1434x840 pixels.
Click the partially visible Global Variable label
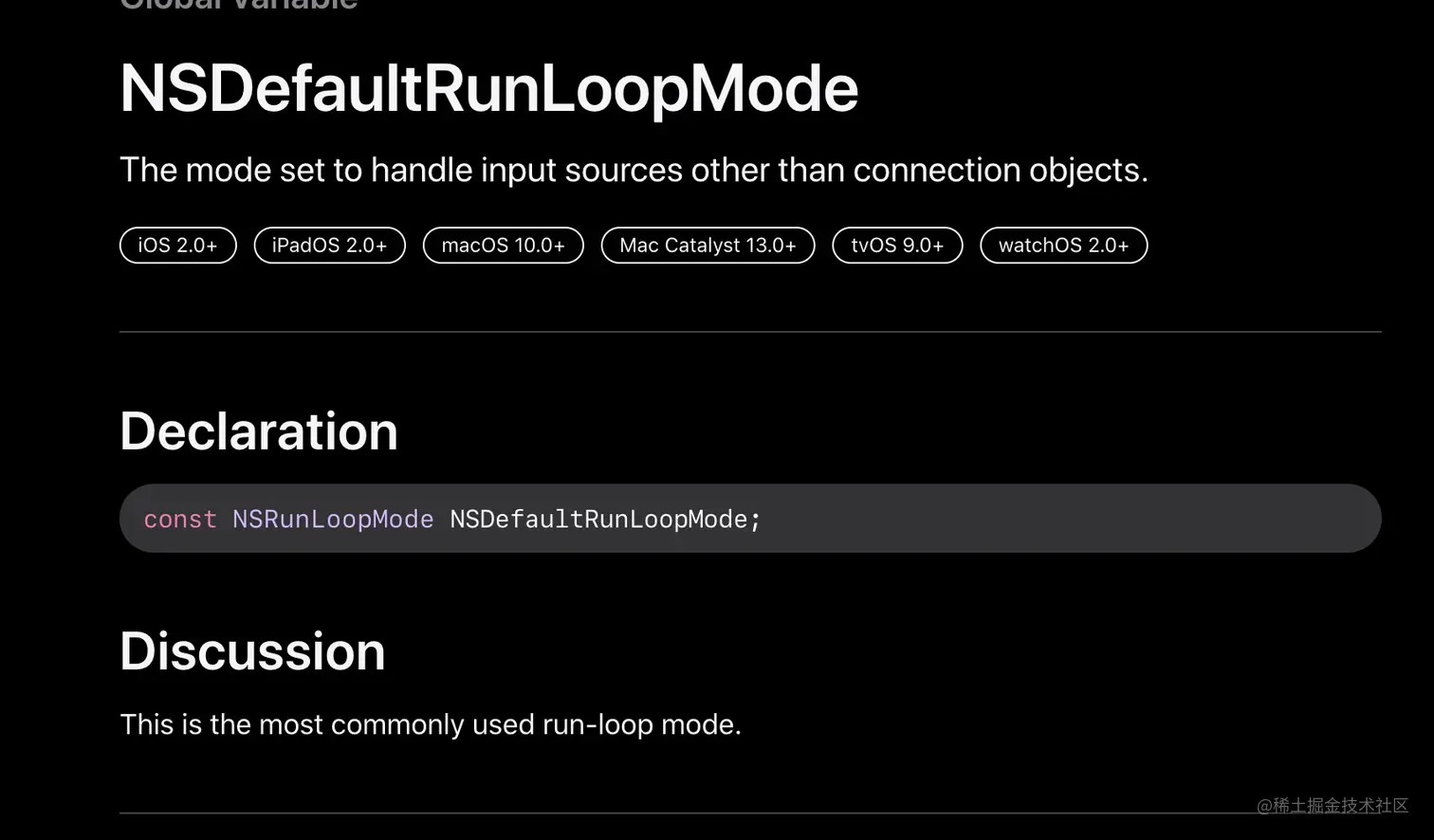238,5
